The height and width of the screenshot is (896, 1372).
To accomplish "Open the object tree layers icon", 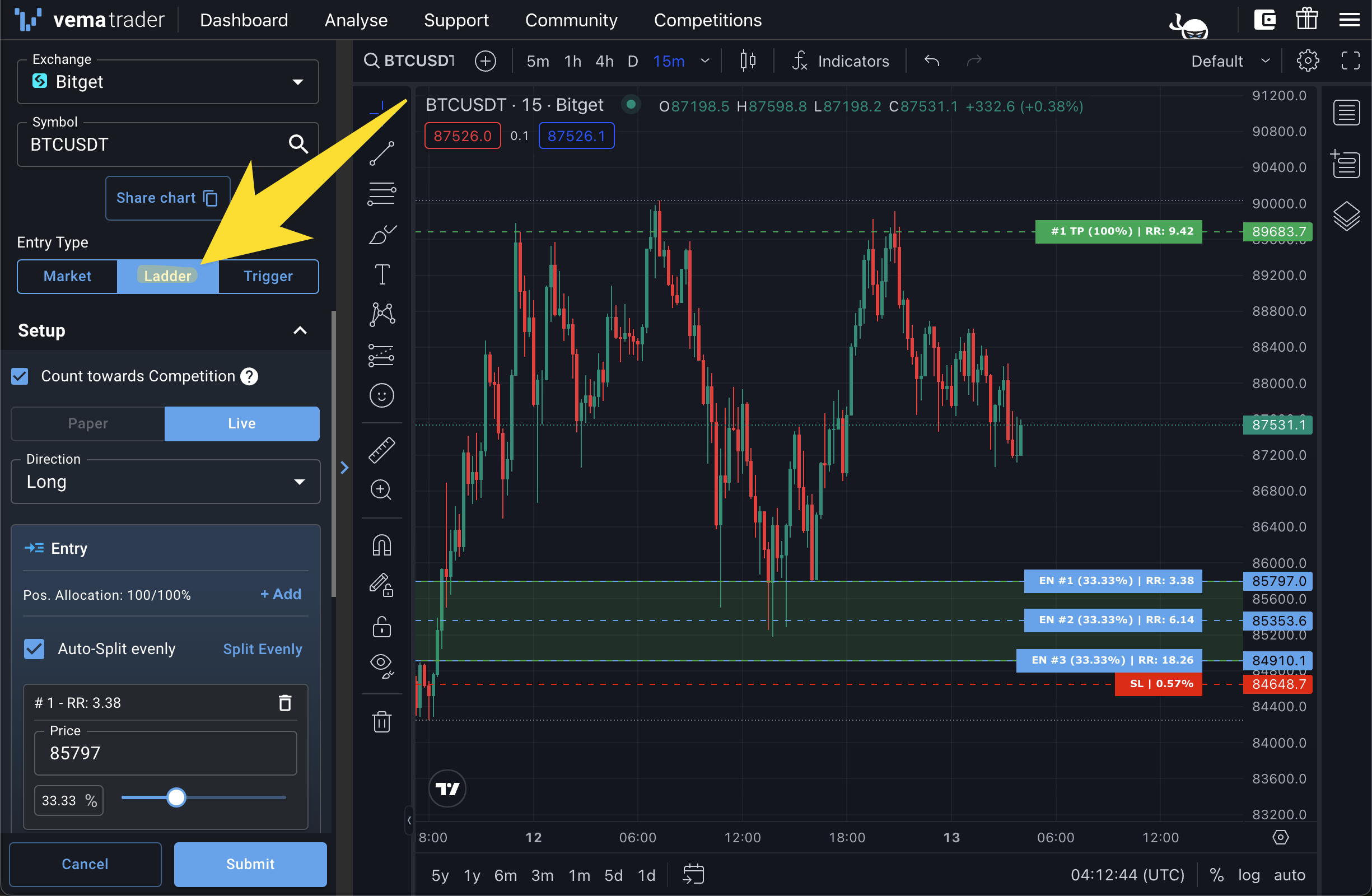I will pos(1347,216).
